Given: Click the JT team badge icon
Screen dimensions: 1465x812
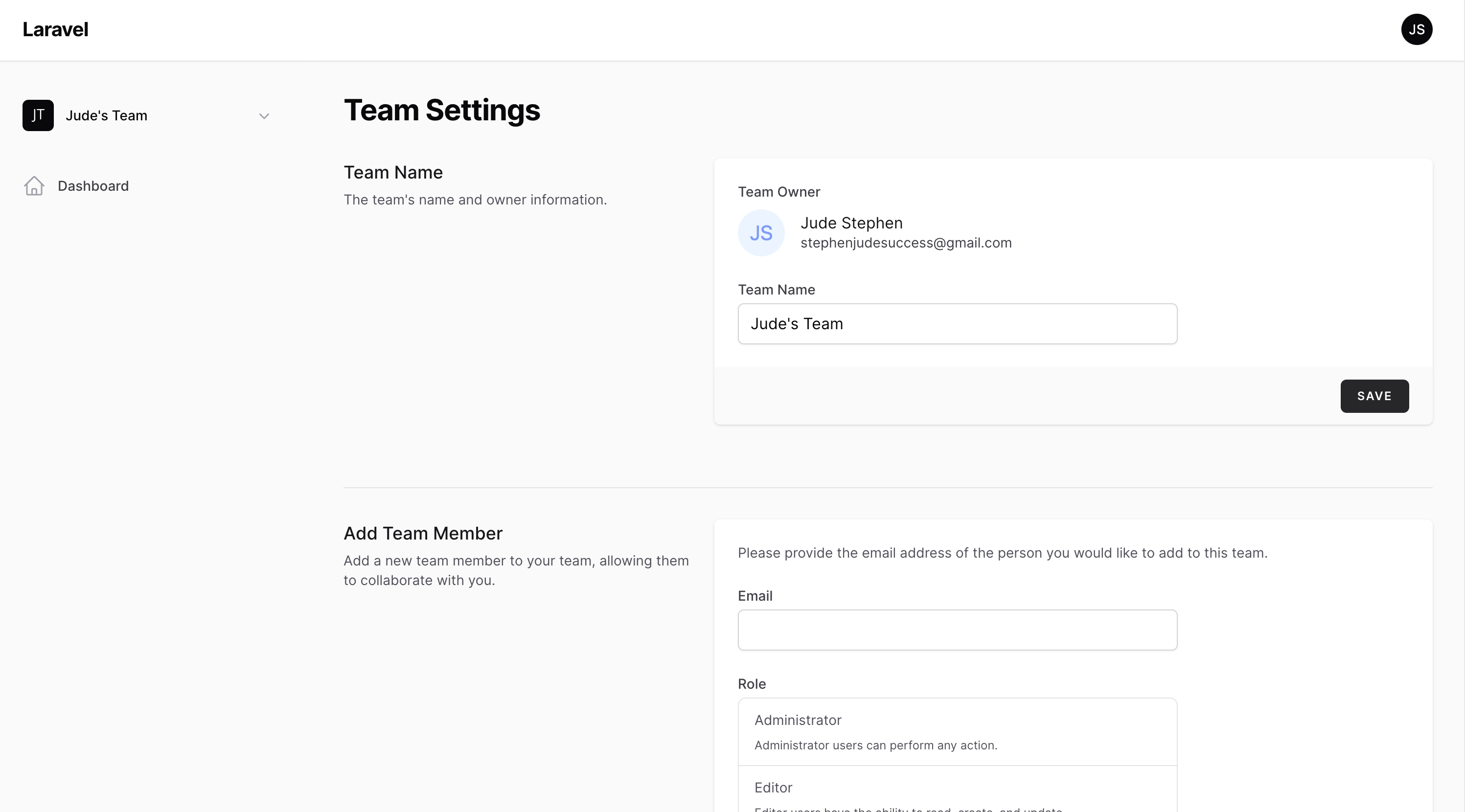Looking at the screenshot, I should pos(38,115).
